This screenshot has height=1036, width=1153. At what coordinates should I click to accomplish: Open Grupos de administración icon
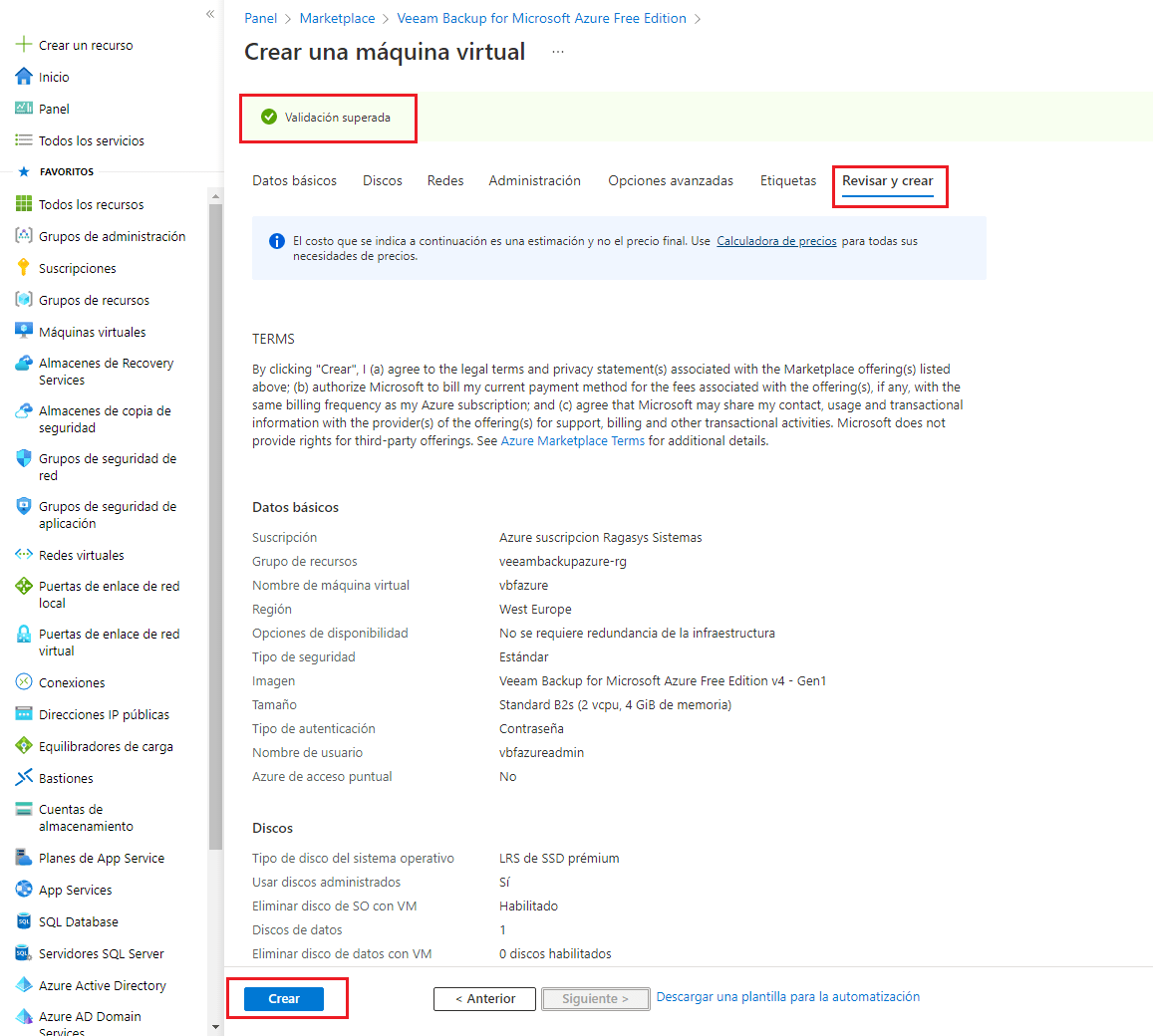[24, 235]
